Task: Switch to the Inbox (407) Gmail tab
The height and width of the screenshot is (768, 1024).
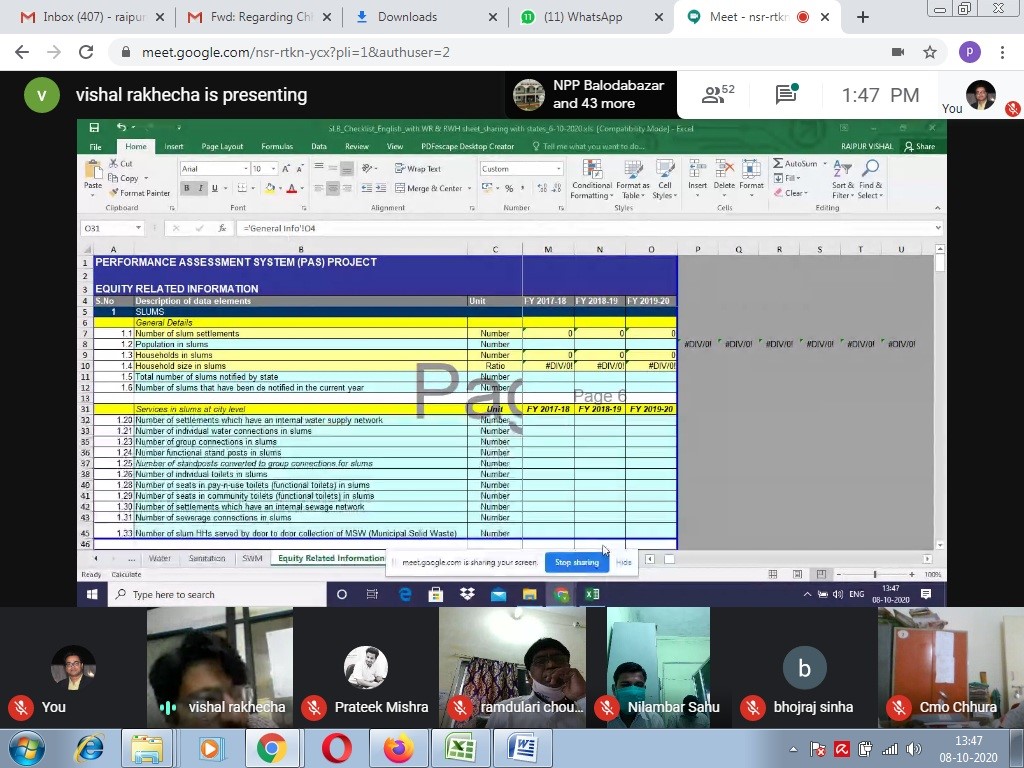Action: pyautogui.click(x=93, y=17)
